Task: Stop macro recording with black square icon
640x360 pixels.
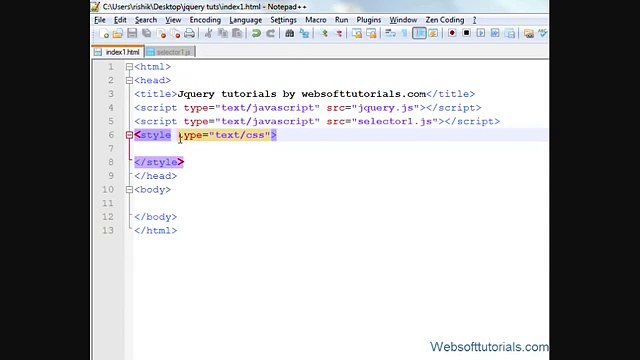Action: pyautogui.click(x=466, y=33)
